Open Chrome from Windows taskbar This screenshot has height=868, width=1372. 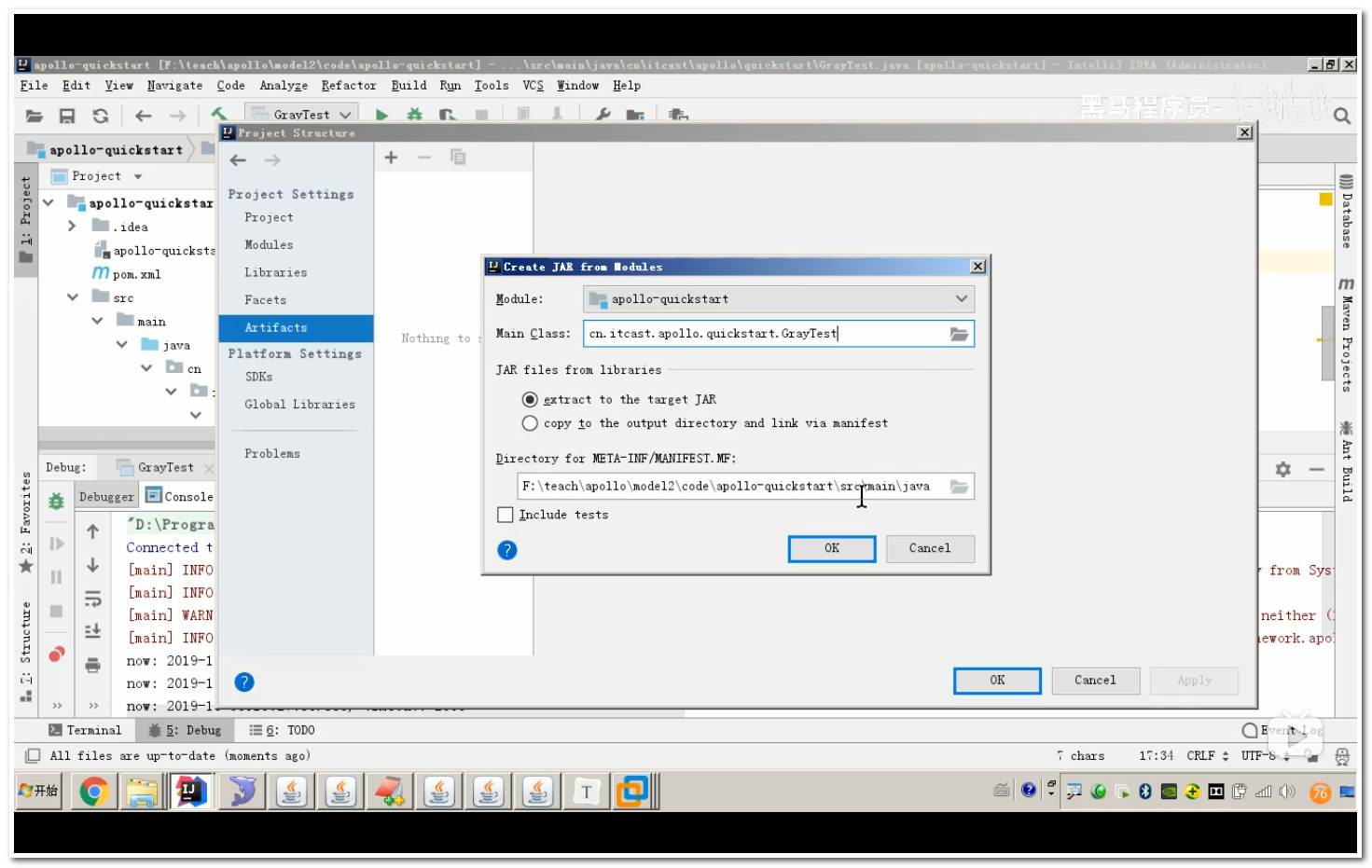[93, 792]
